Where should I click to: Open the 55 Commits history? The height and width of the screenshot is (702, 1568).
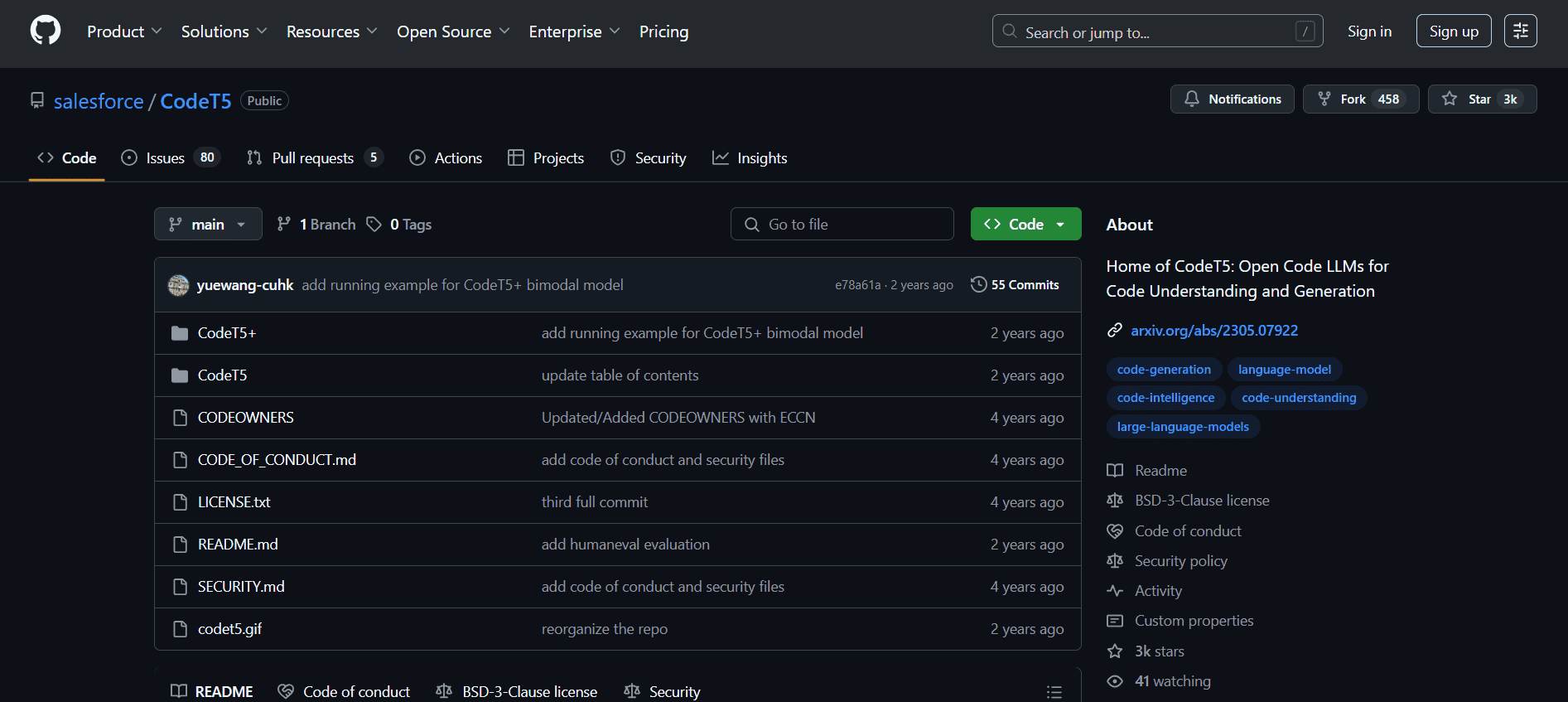click(1015, 285)
